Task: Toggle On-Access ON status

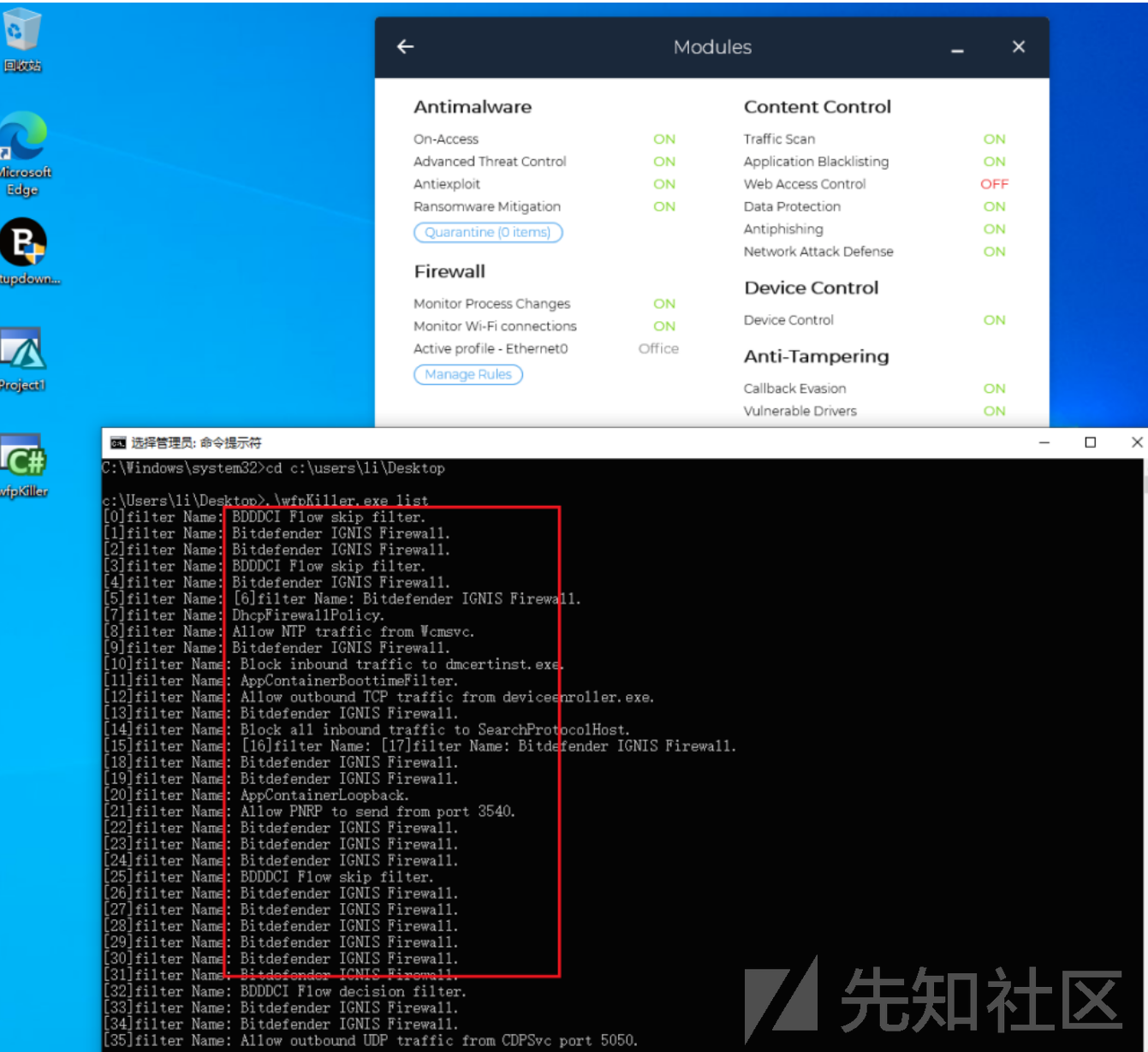Action: coord(664,140)
